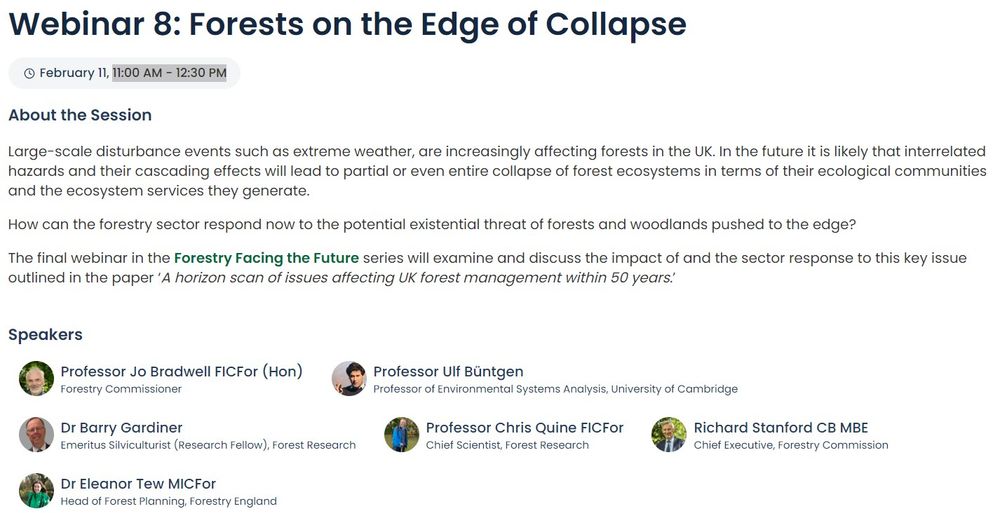This screenshot has height=513, width=1000.
Task: Click Professor Jo Bradwell's avatar photo
Action: tap(36, 378)
